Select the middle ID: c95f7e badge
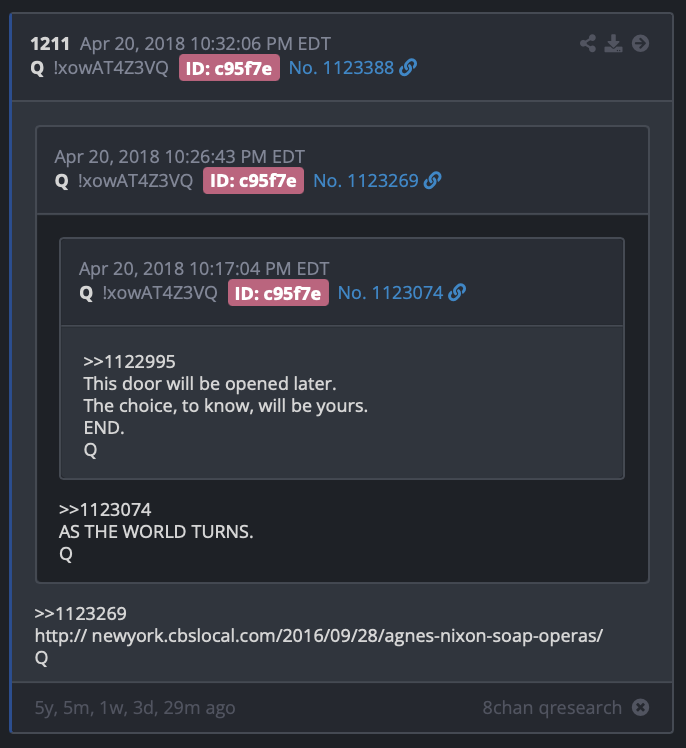The height and width of the screenshot is (748, 686). (253, 180)
